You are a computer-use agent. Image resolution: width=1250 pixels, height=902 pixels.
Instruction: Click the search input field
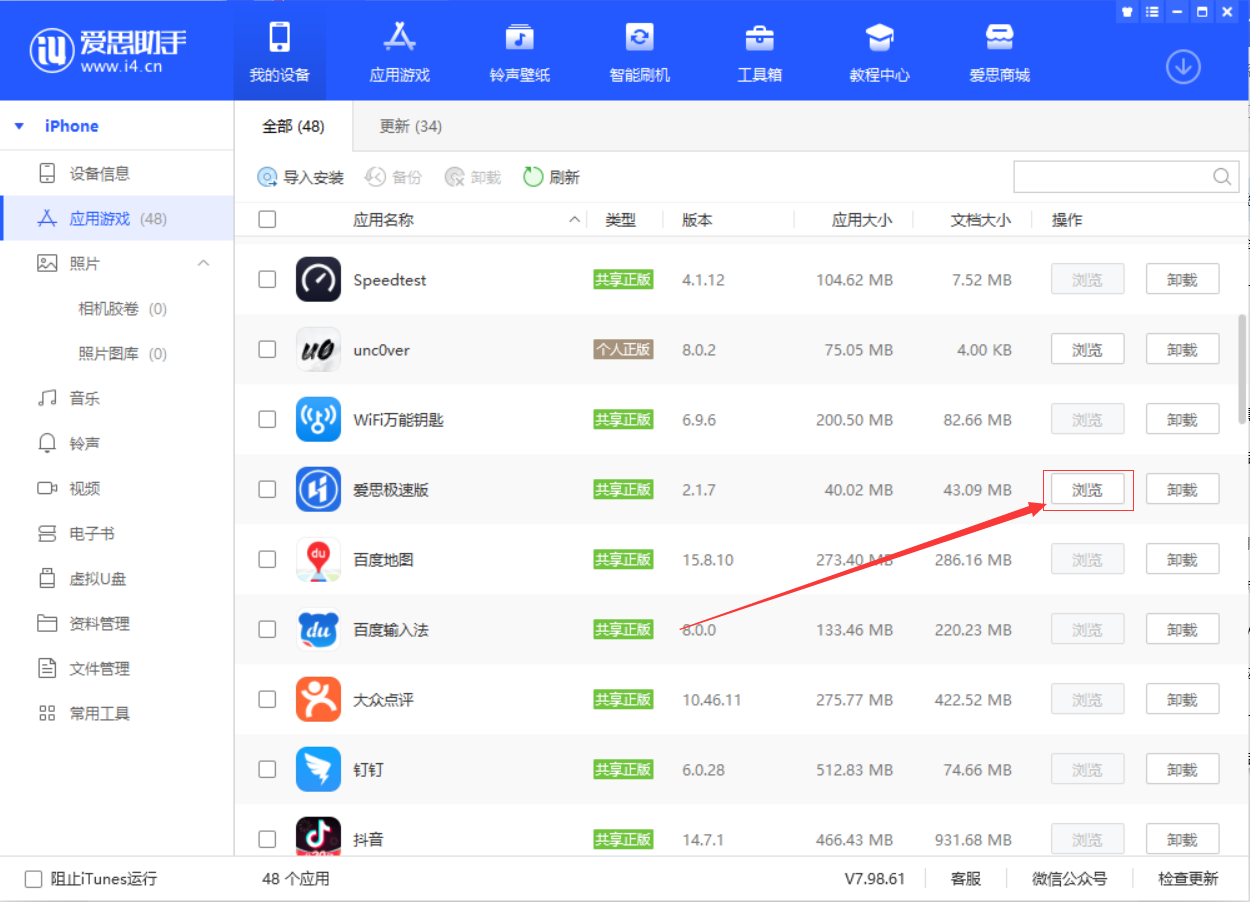1110,176
